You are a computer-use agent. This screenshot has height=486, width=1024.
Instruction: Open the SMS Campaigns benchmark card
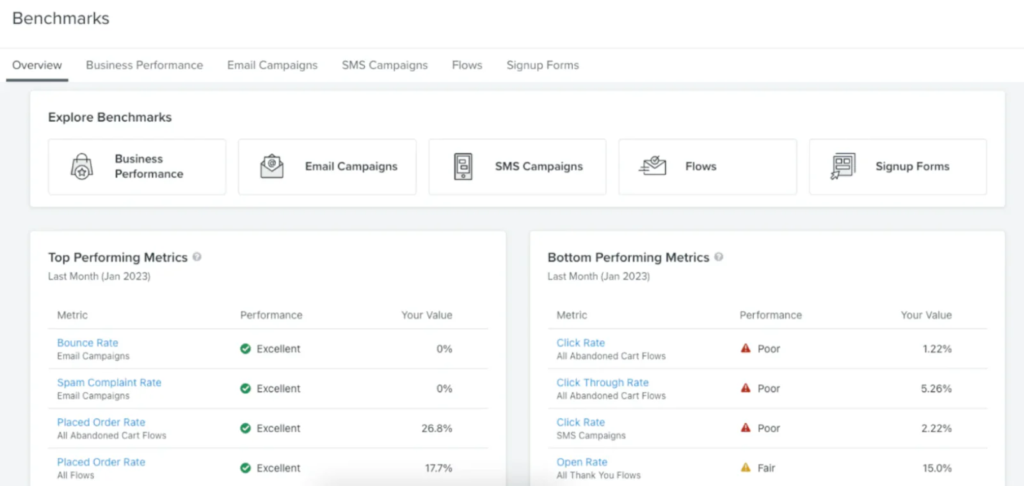pos(517,167)
